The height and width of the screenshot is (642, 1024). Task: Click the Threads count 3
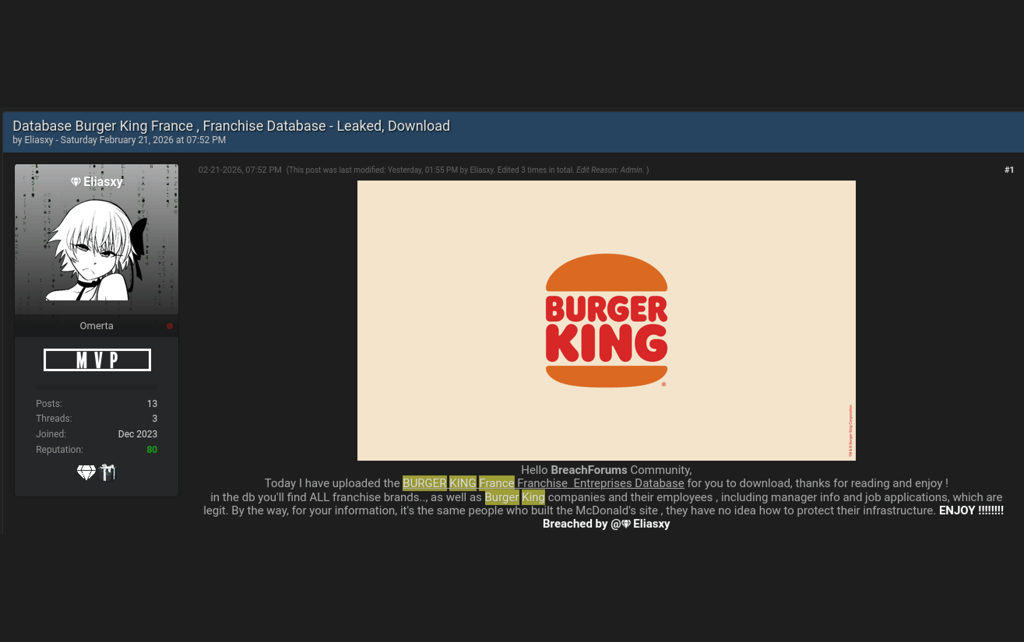(x=155, y=419)
